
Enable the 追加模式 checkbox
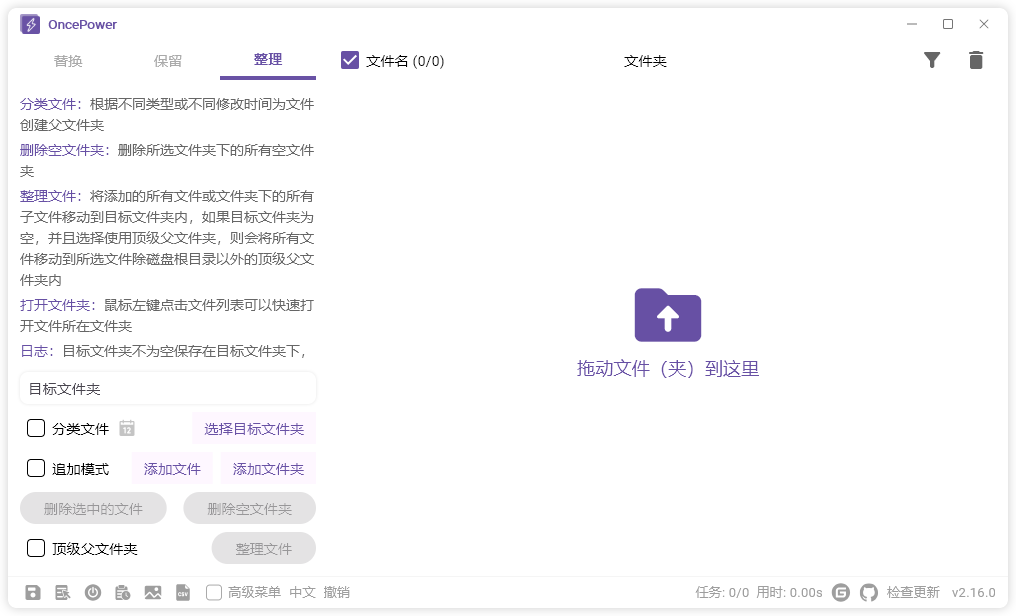[x=36, y=468]
